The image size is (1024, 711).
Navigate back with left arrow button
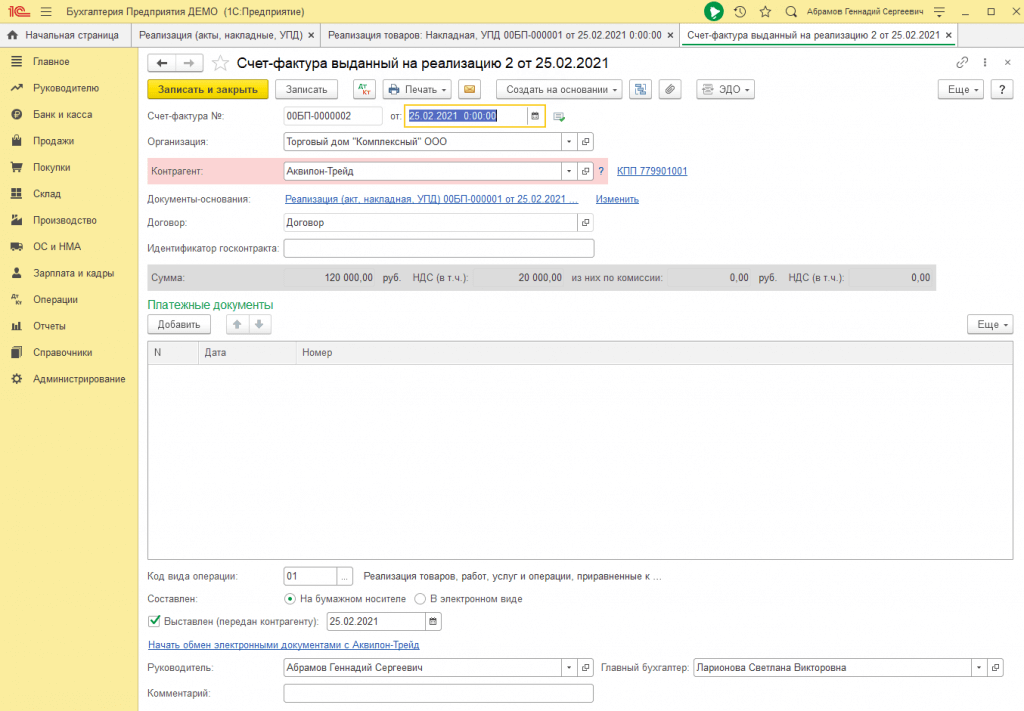[161, 63]
